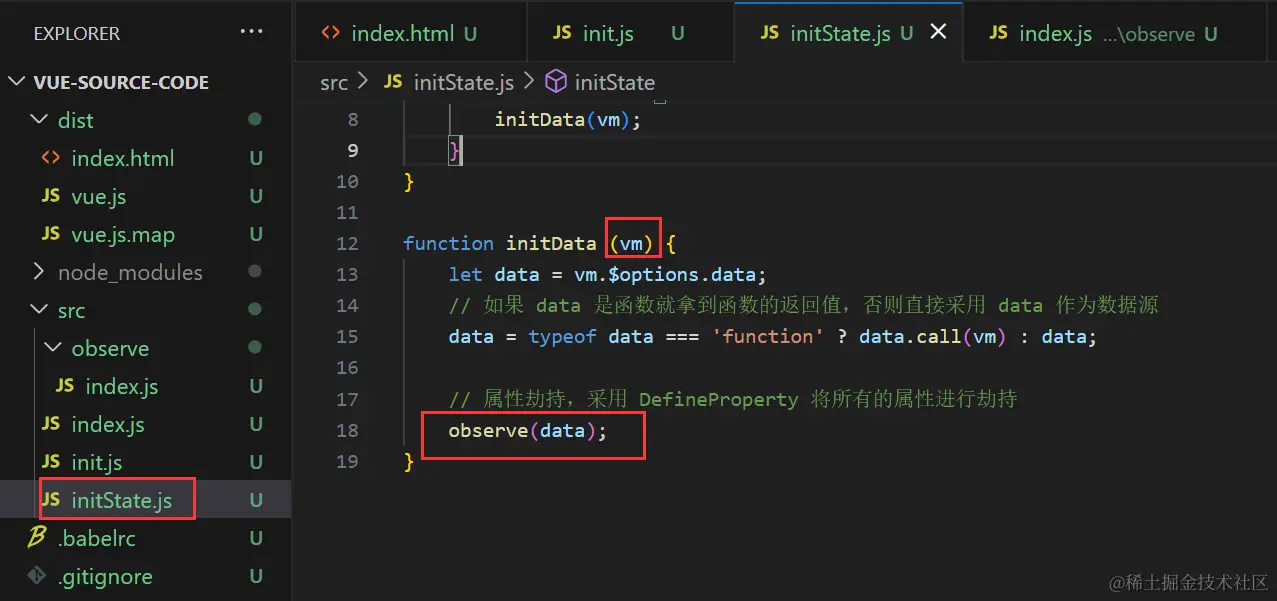Open index.html in dist folder
This screenshot has width=1277, height=601.
(123, 158)
